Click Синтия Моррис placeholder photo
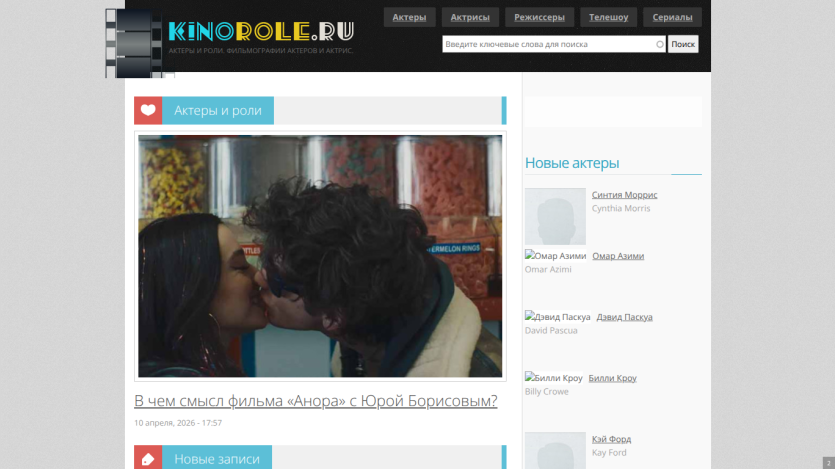835x469 pixels. point(555,216)
